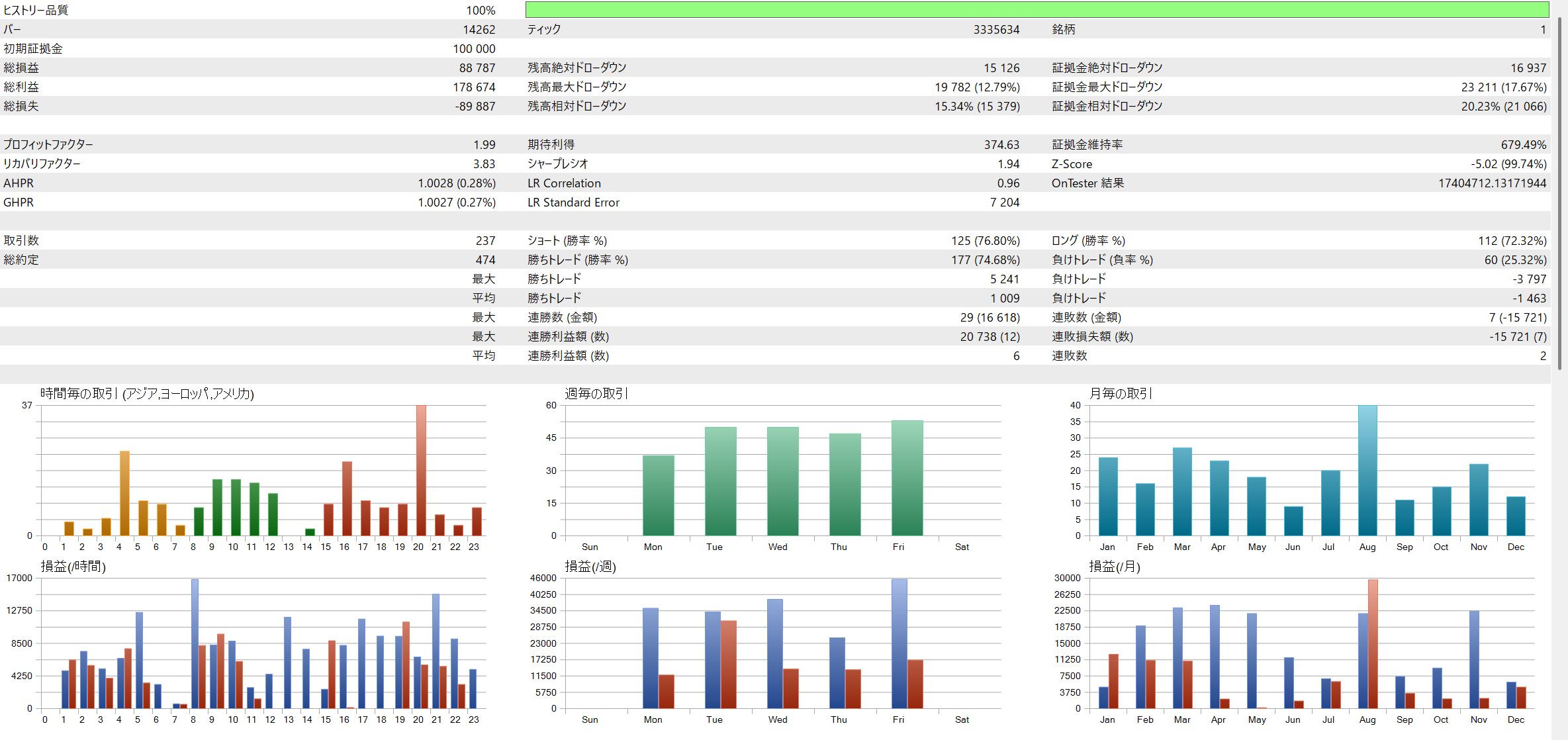Click the OnTester result value 17404712.13171944

1492,183
